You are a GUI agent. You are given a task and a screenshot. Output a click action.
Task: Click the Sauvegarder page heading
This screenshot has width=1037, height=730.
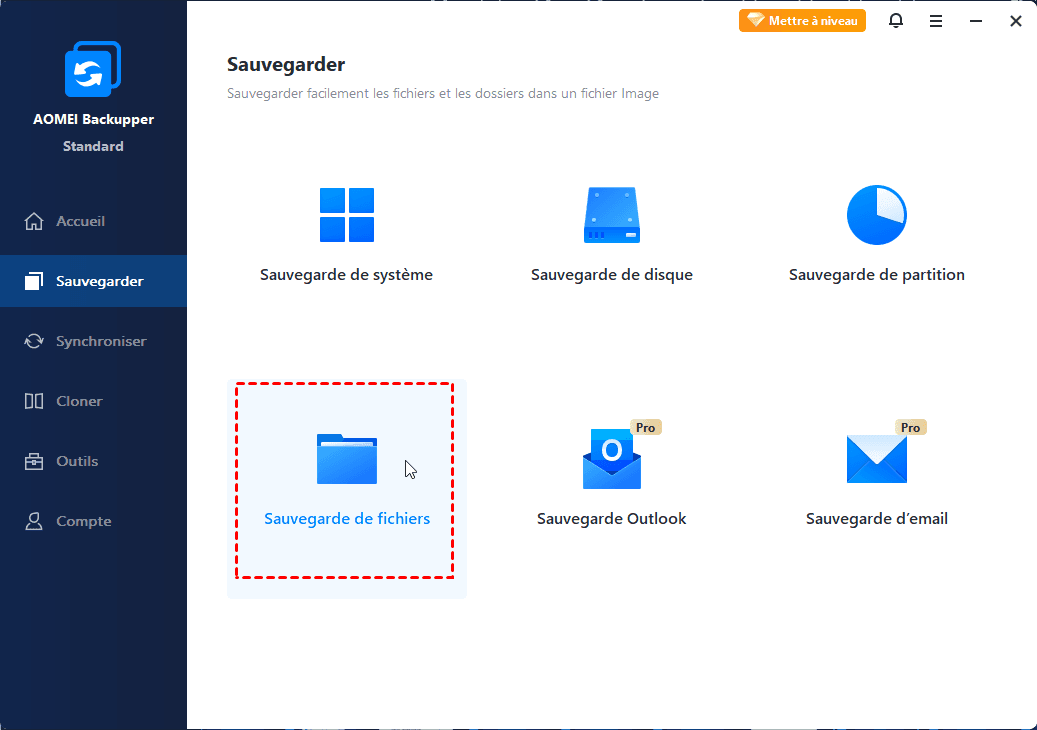point(286,64)
